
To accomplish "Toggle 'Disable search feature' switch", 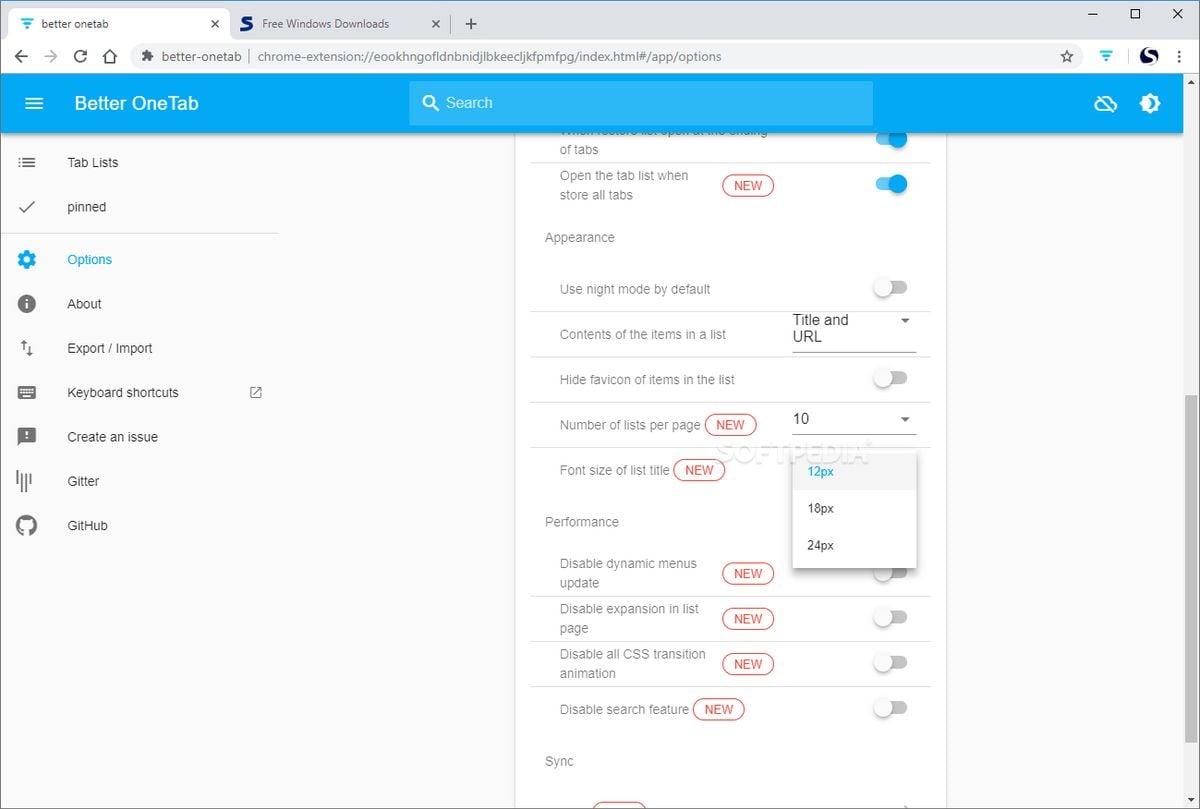I will pos(890,708).
